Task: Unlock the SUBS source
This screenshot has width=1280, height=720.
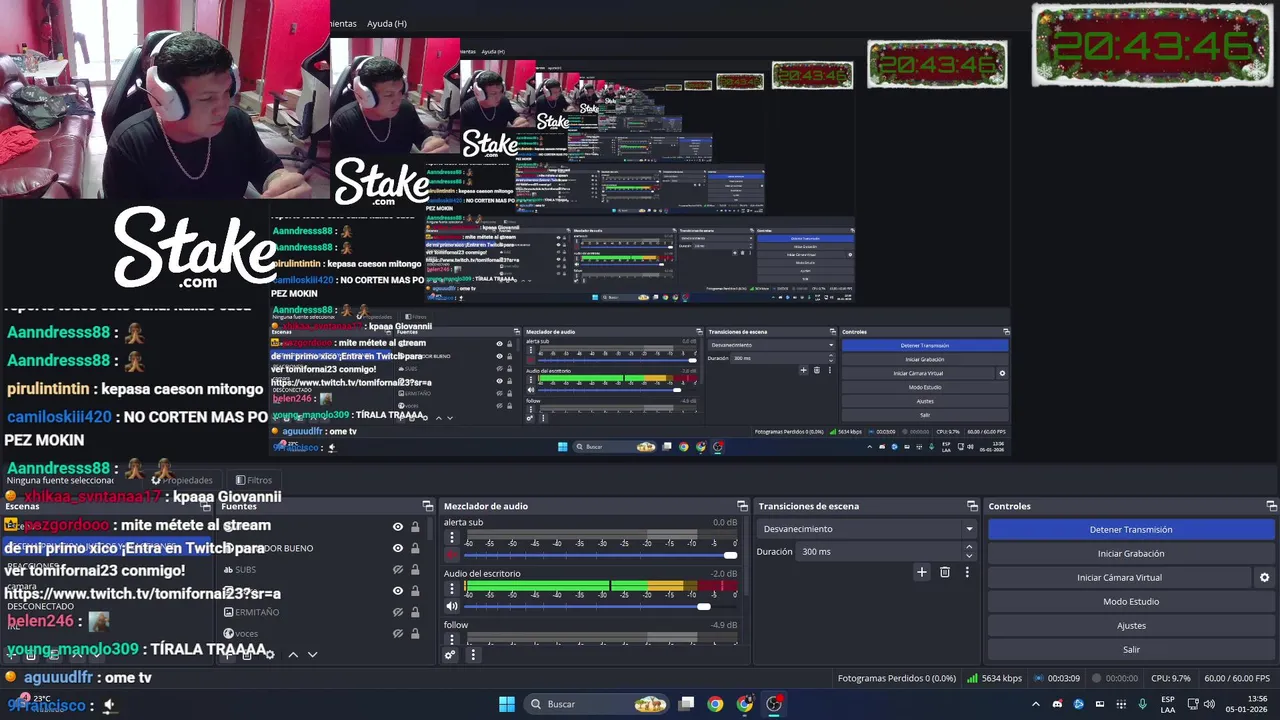Action: tap(415, 570)
